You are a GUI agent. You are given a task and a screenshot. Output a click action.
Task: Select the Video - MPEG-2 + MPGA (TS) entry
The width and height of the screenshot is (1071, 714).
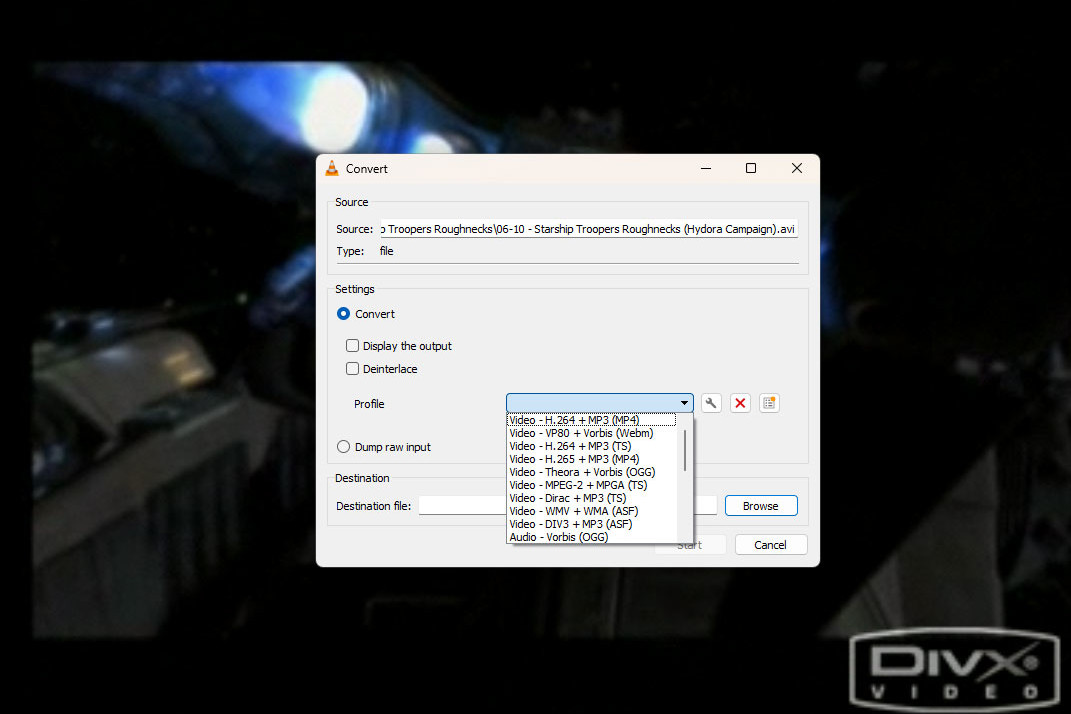577,484
